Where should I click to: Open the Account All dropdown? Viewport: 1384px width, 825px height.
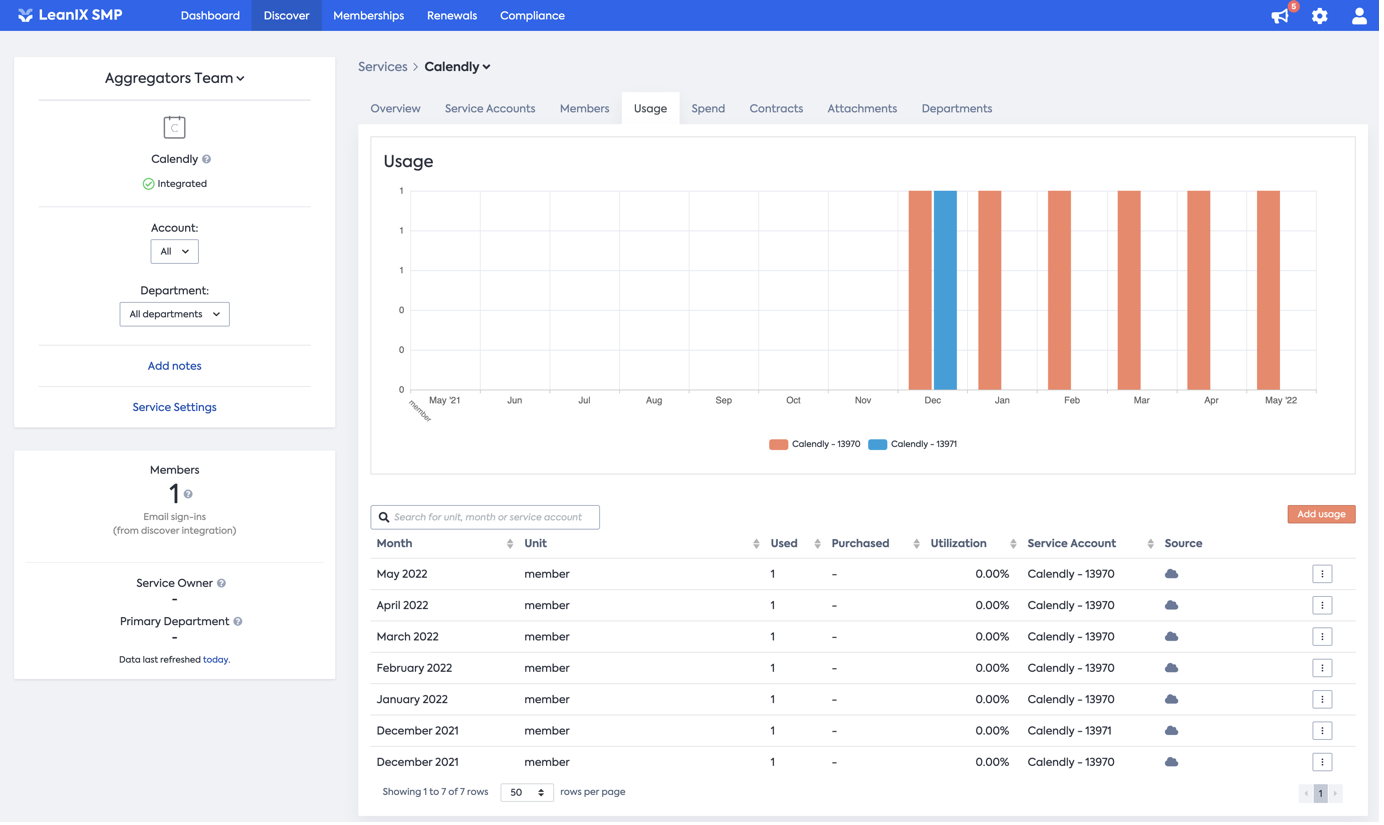click(x=175, y=252)
